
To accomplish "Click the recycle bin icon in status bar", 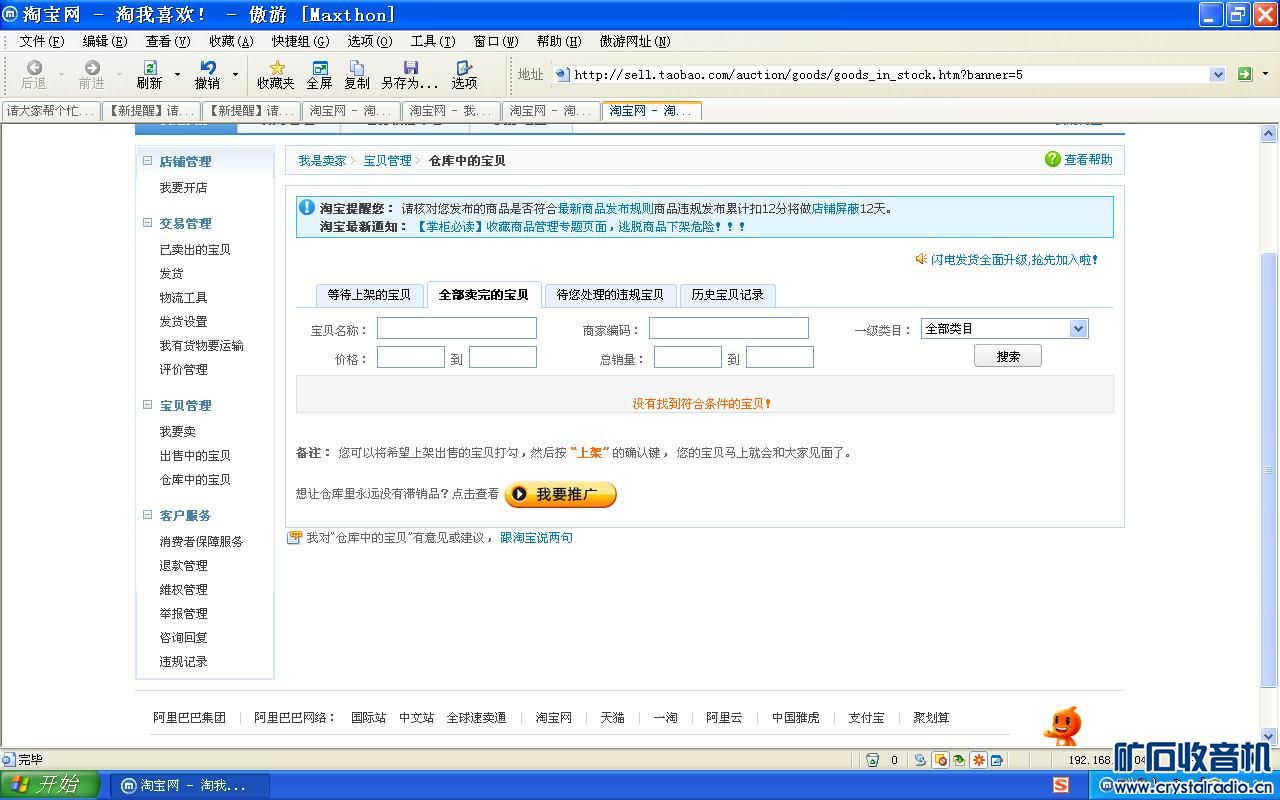I will [x=872, y=760].
